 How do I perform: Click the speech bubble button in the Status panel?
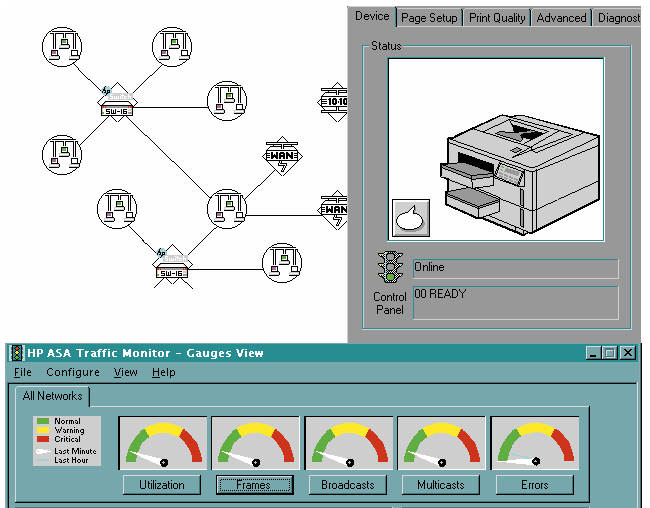click(x=411, y=218)
